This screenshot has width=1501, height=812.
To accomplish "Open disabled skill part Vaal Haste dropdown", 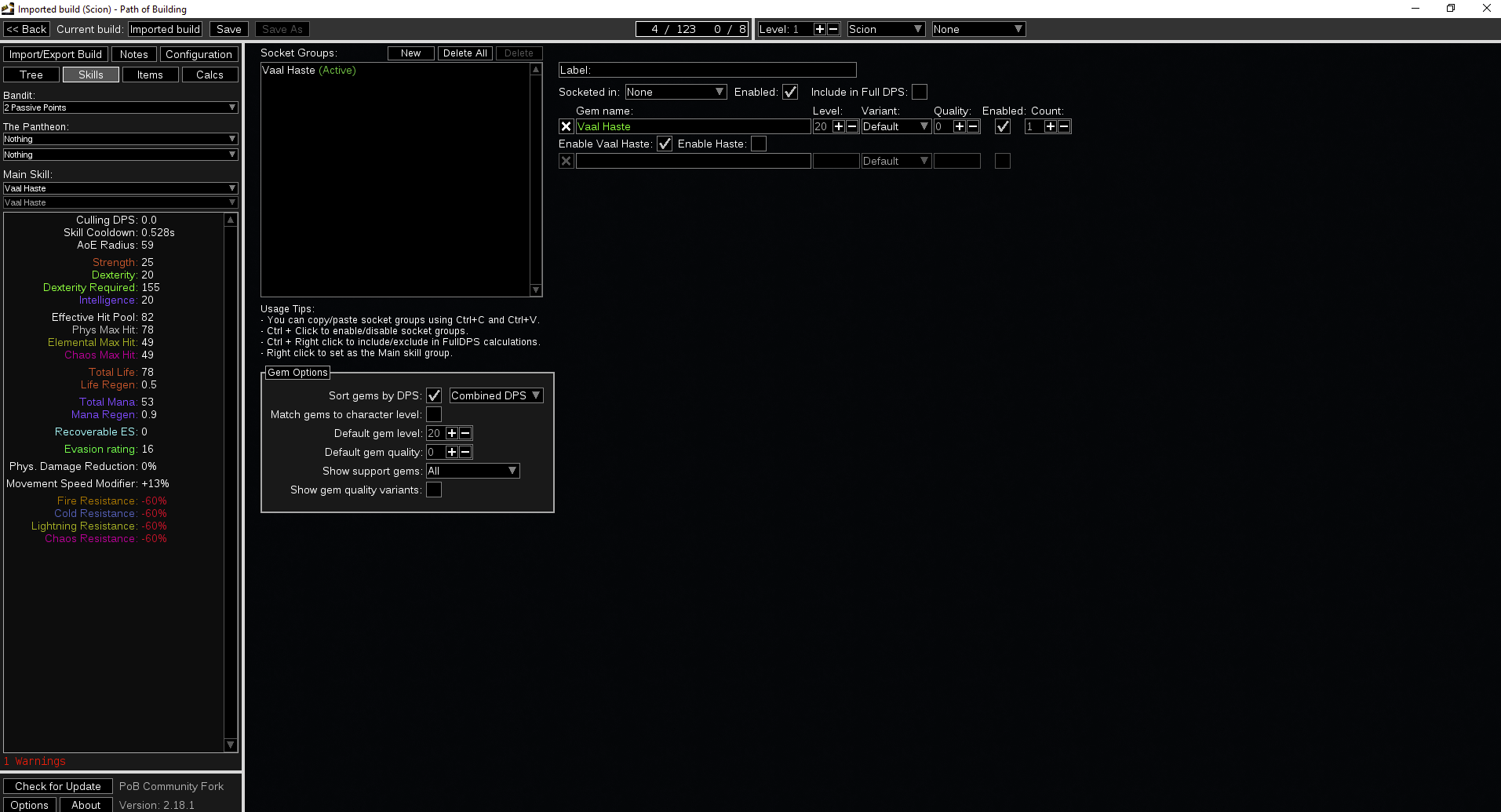I will click(x=120, y=202).
